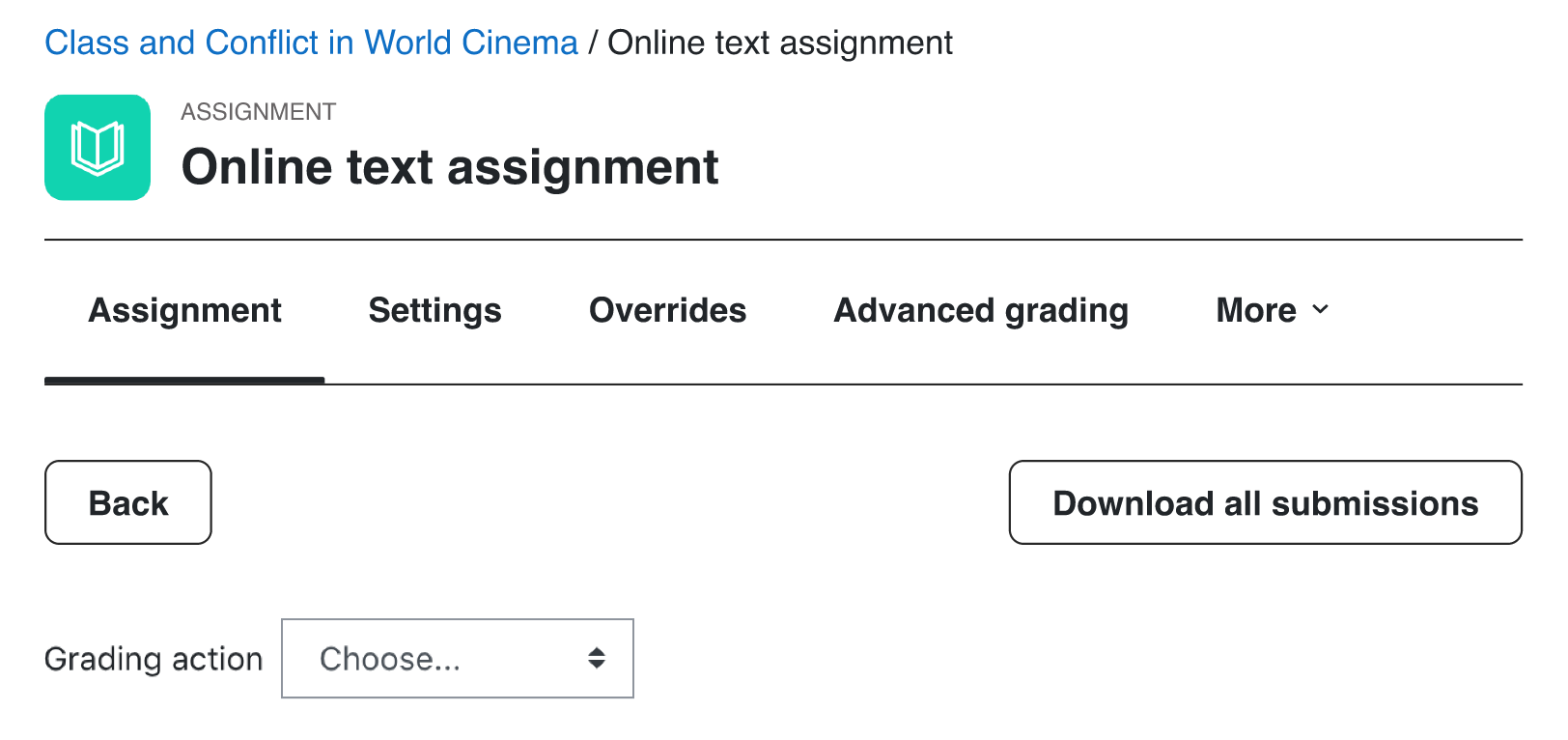
Task: Click the Online text assignment page heading
Action: coord(450,166)
